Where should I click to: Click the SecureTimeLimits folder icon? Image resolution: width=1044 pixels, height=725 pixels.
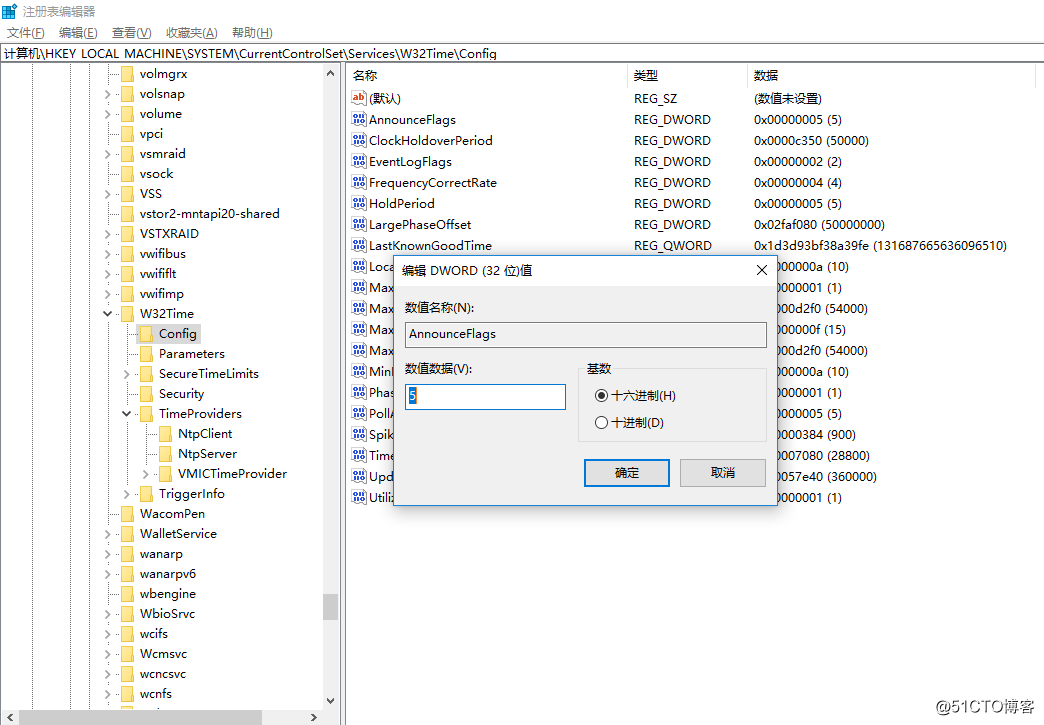coord(146,373)
